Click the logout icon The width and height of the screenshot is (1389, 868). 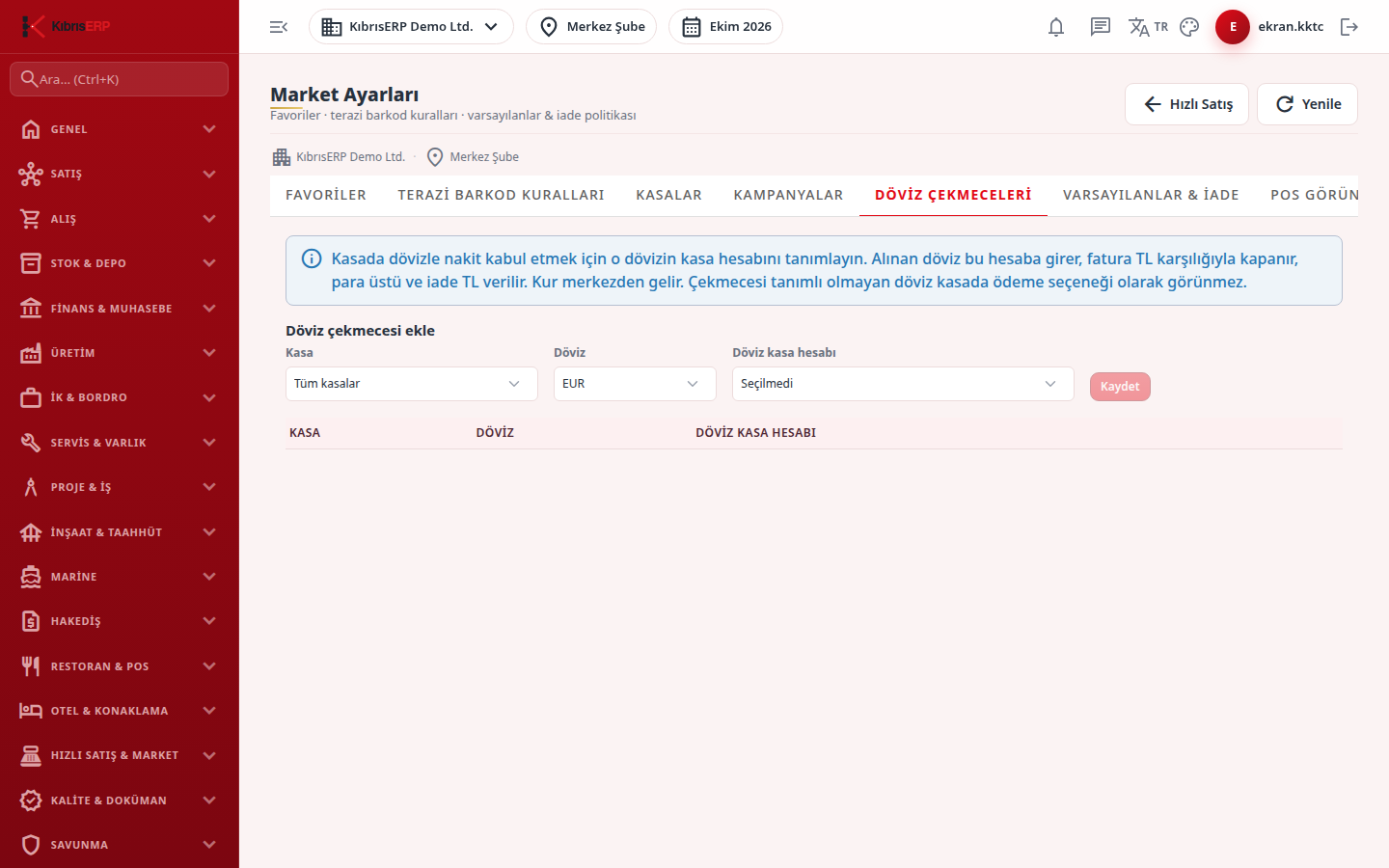click(x=1349, y=27)
